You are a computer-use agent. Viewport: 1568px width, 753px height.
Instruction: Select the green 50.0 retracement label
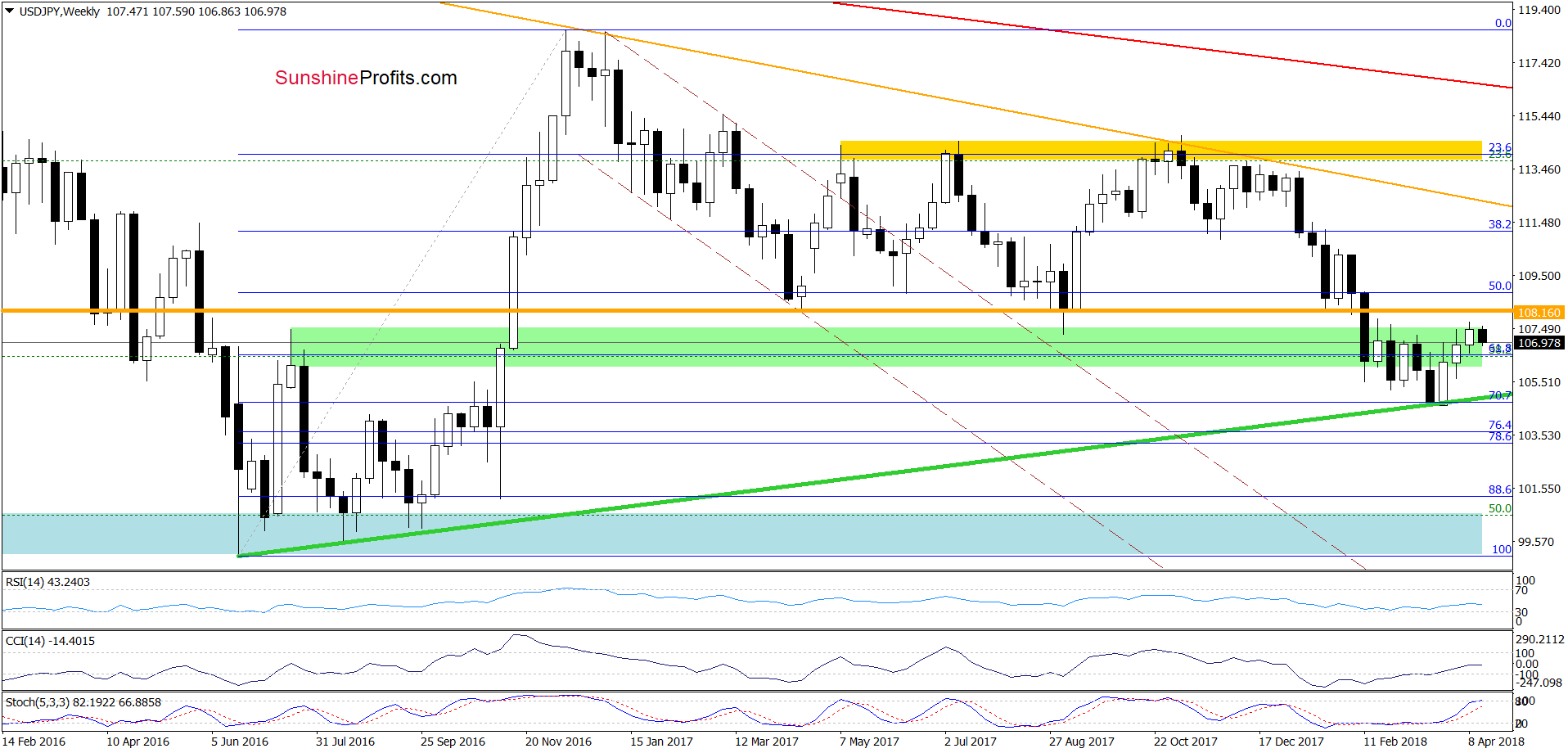pyautogui.click(x=1499, y=508)
